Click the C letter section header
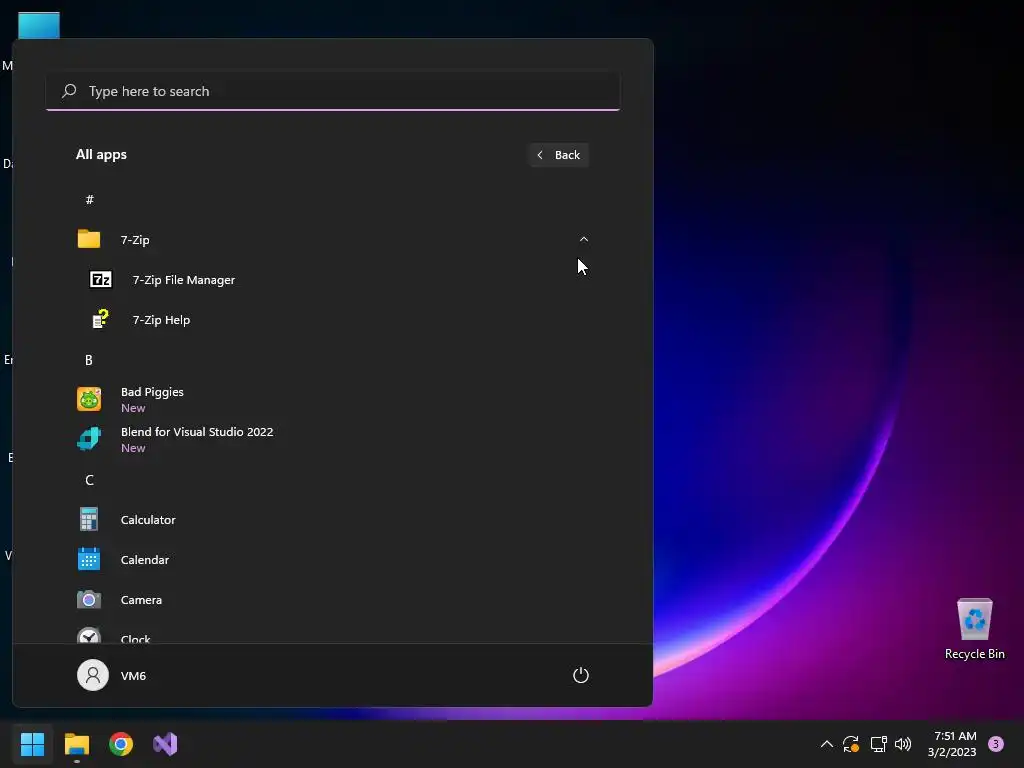1024x768 pixels. (x=89, y=480)
